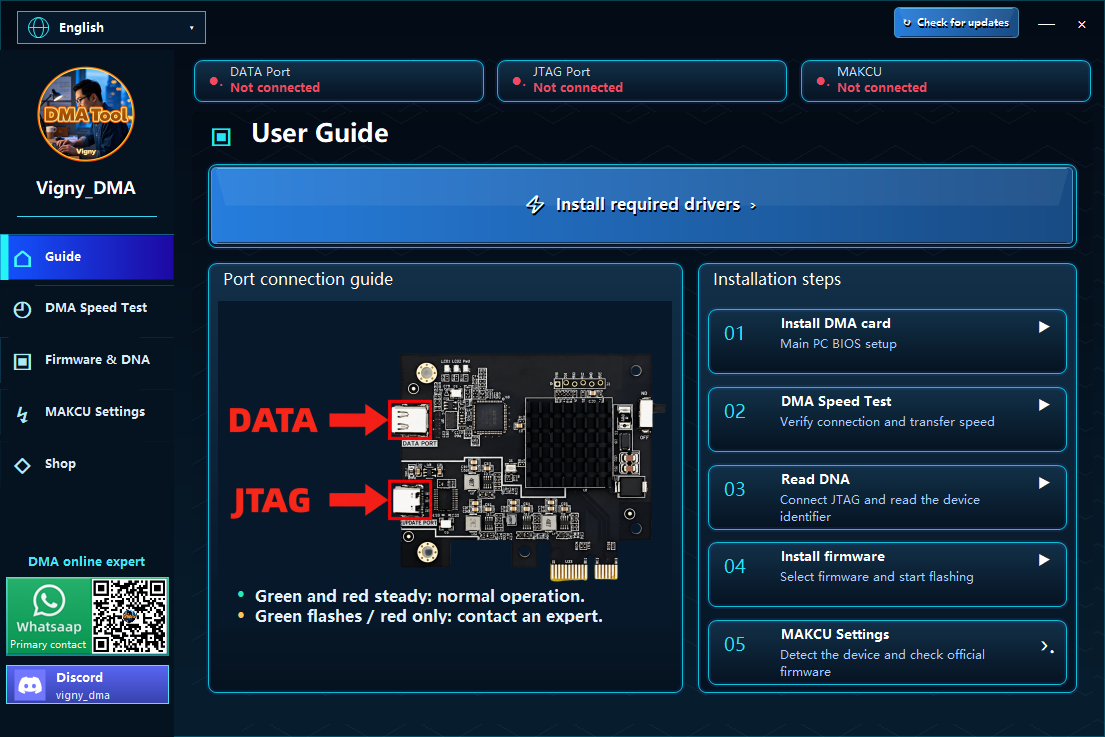This screenshot has height=737, width=1105.
Task: Click 'Green flashes / red only' text
Action: (428, 617)
